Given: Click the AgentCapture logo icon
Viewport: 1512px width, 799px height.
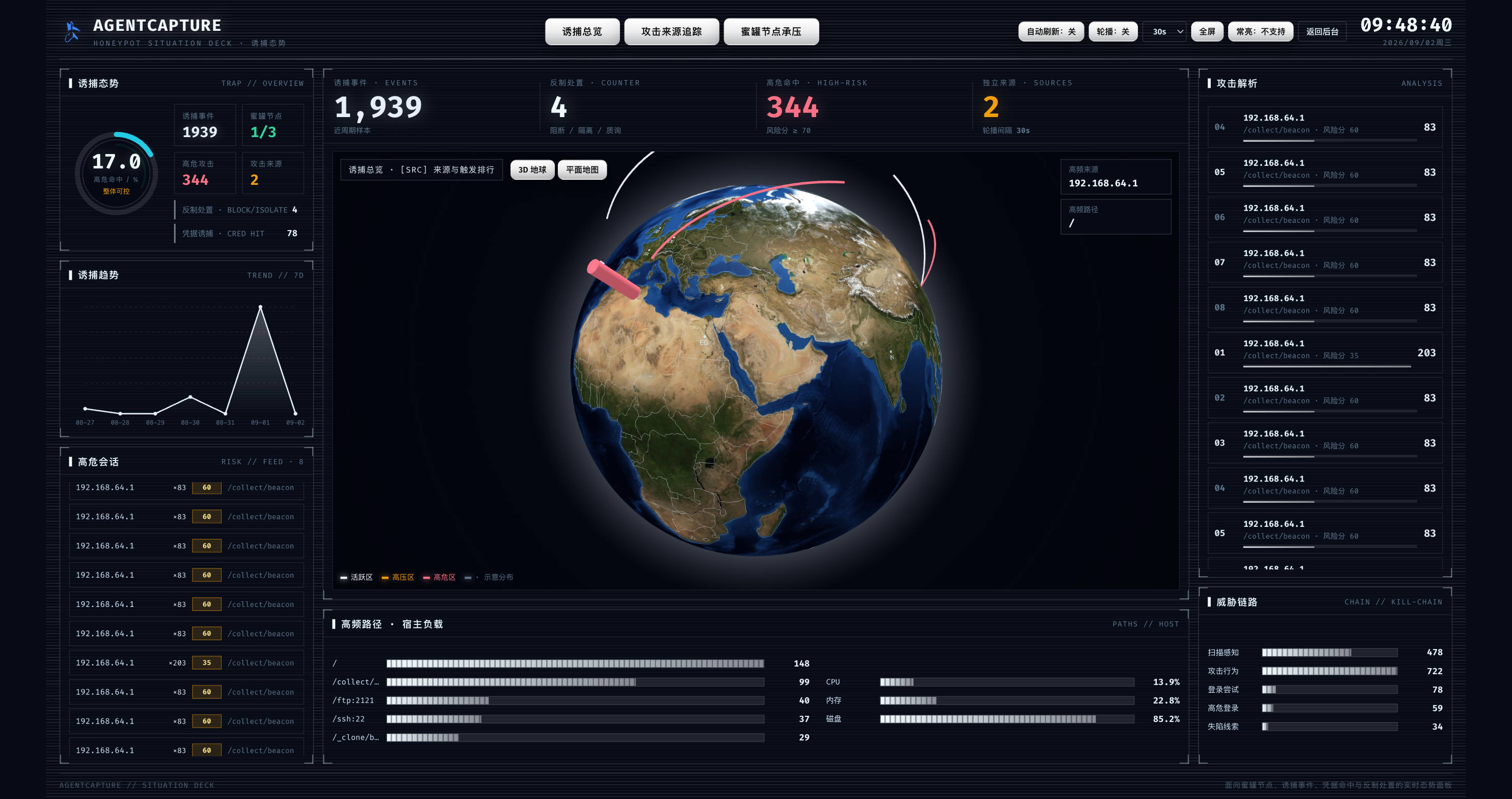Looking at the screenshot, I should point(72,32).
